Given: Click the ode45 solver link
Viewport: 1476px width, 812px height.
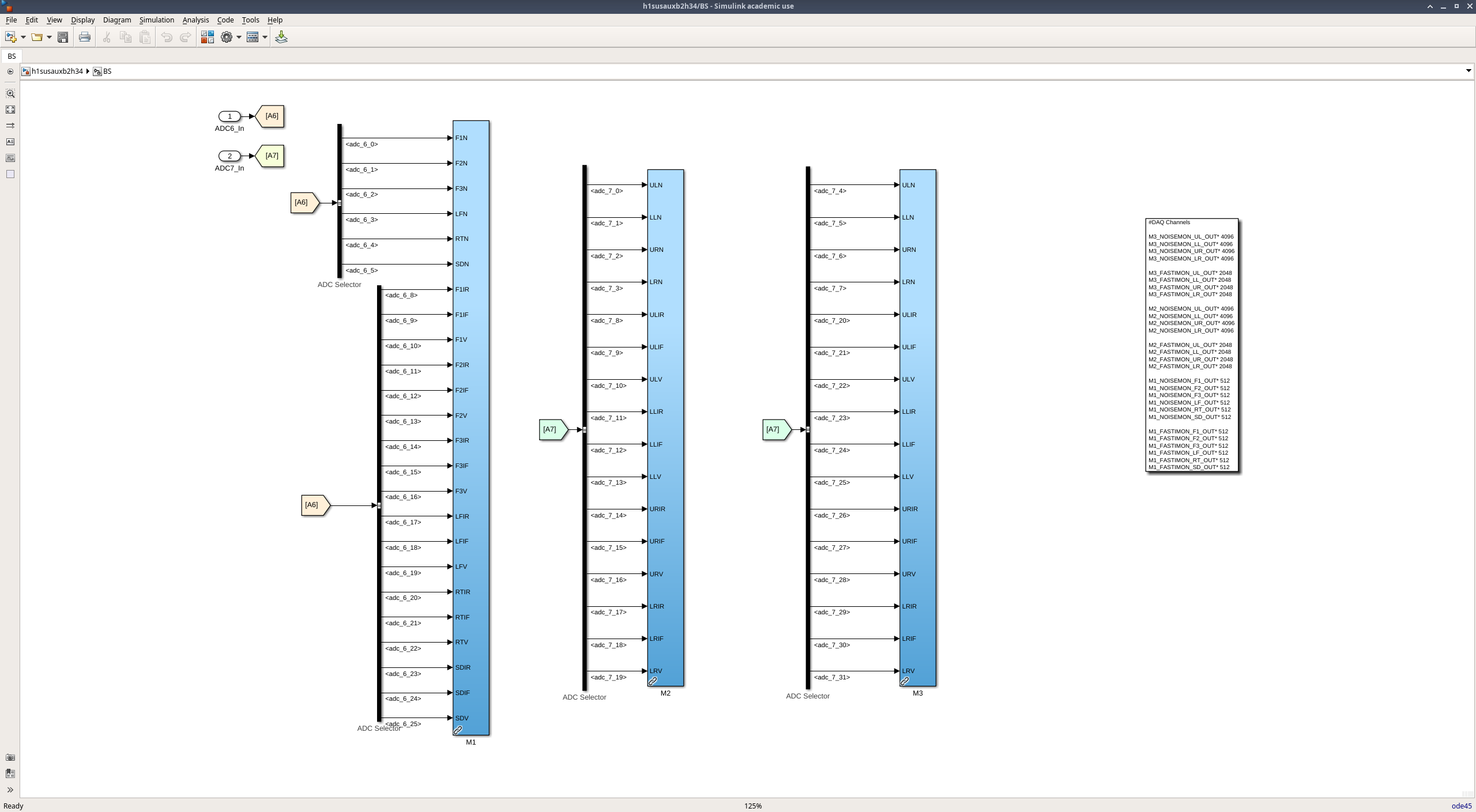Looking at the screenshot, I should 1461,806.
